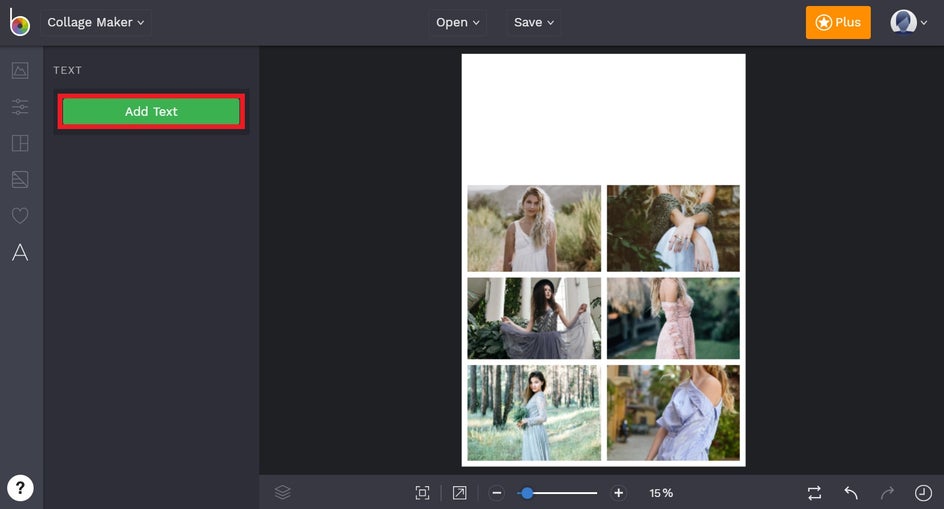Click the green Add Text button
This screenshot has width=944, height=509.
pos(151,111)
